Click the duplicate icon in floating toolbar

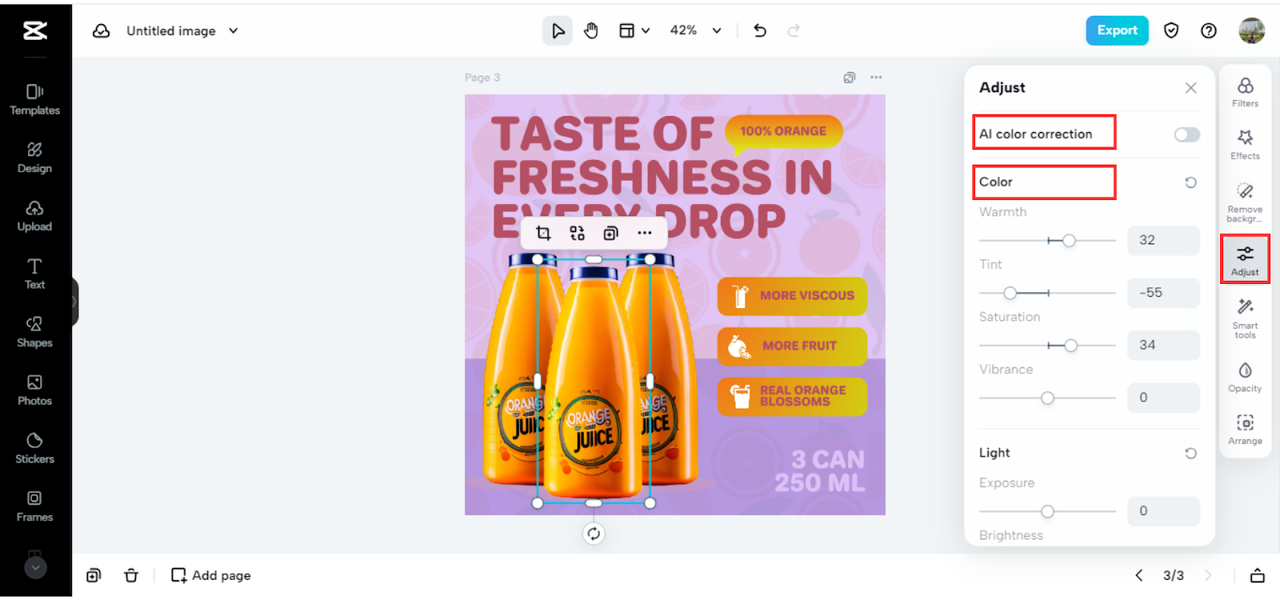[x=611, y=233]
